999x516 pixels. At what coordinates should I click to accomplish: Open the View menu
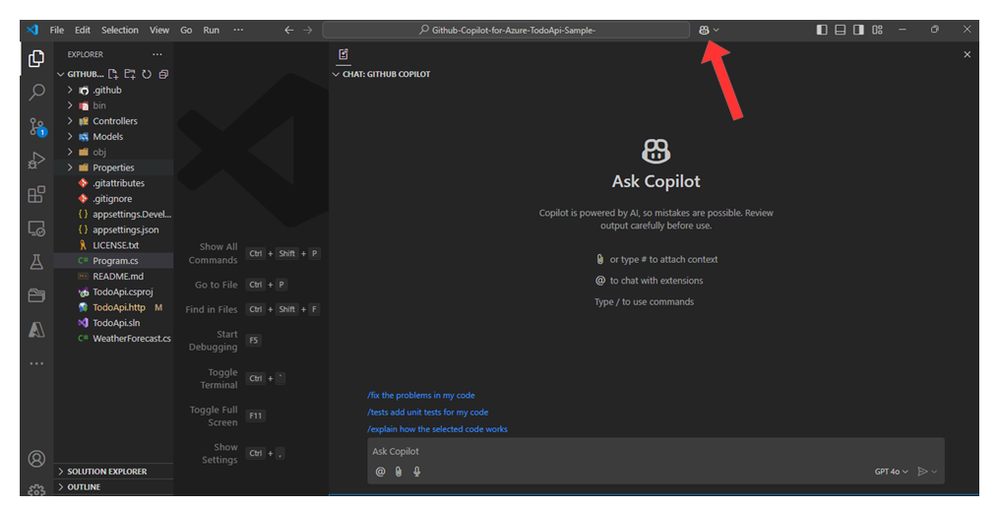pos(159,30)
